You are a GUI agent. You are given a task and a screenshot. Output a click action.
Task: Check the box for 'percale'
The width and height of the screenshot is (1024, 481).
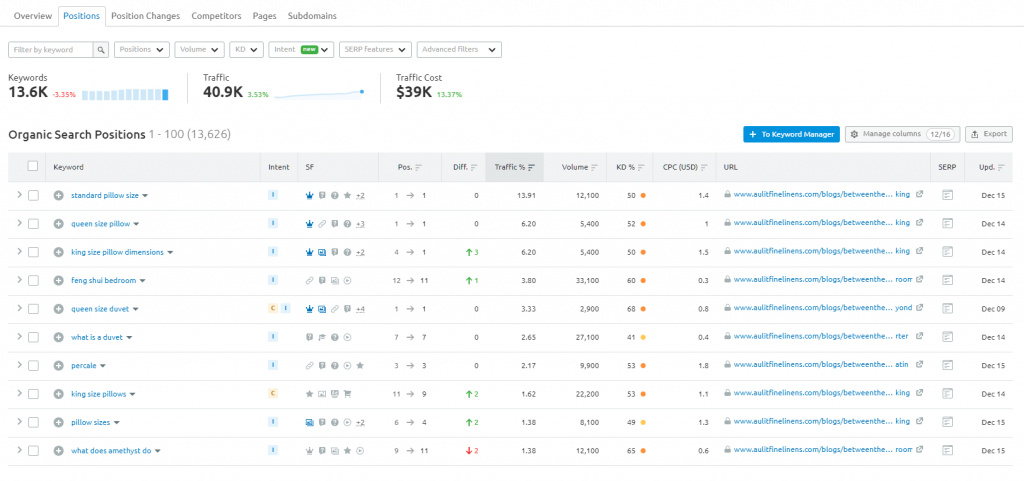click(x=33, y=365)
